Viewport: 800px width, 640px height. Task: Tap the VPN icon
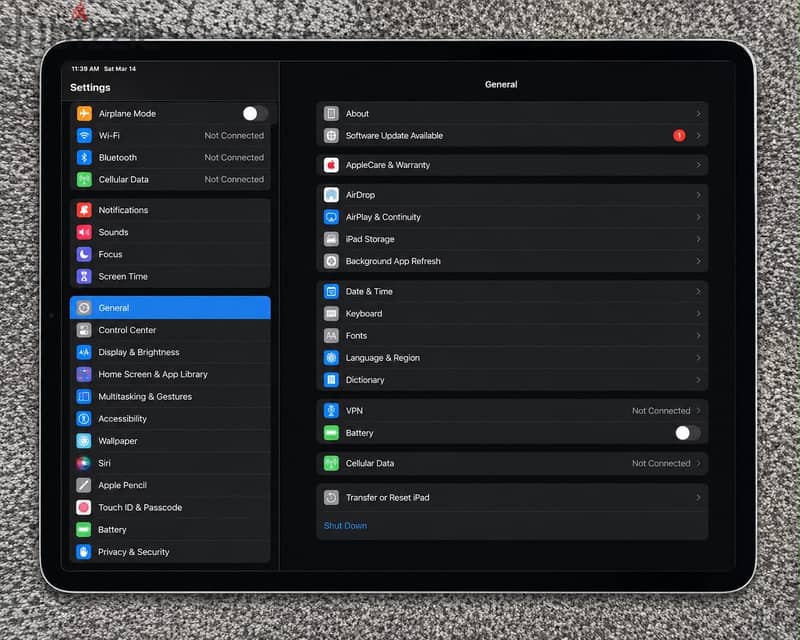[x=331, y=410]
